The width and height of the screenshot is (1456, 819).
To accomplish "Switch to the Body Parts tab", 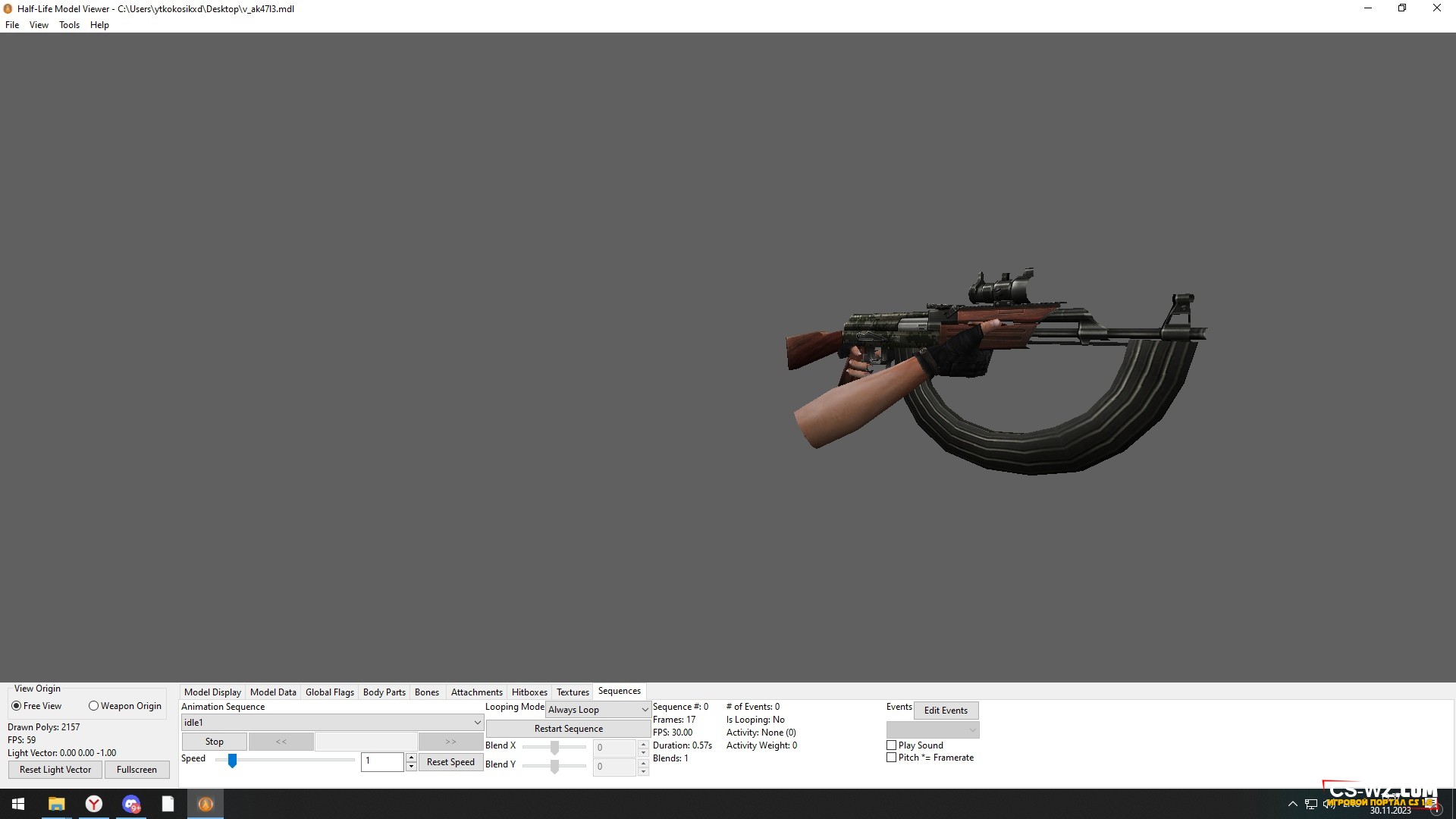I will [x=384, y=692].
